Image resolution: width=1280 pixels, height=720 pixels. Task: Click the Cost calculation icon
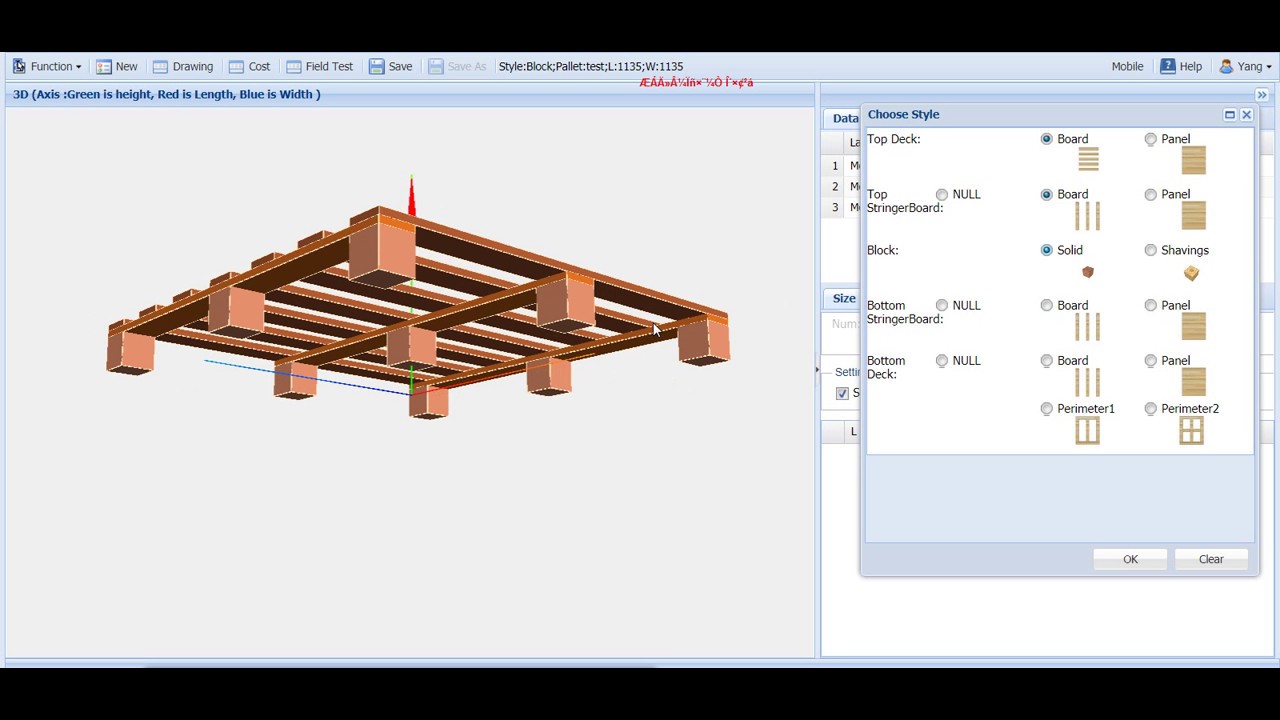tap(236, 67)
